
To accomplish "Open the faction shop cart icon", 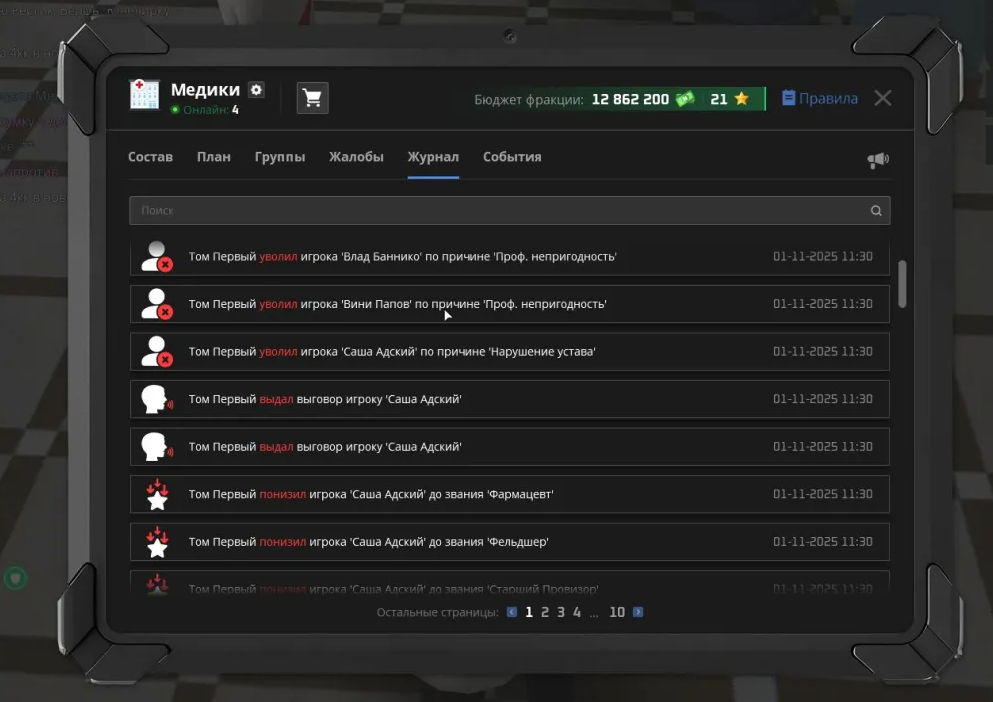I will [x=312, y=98].
